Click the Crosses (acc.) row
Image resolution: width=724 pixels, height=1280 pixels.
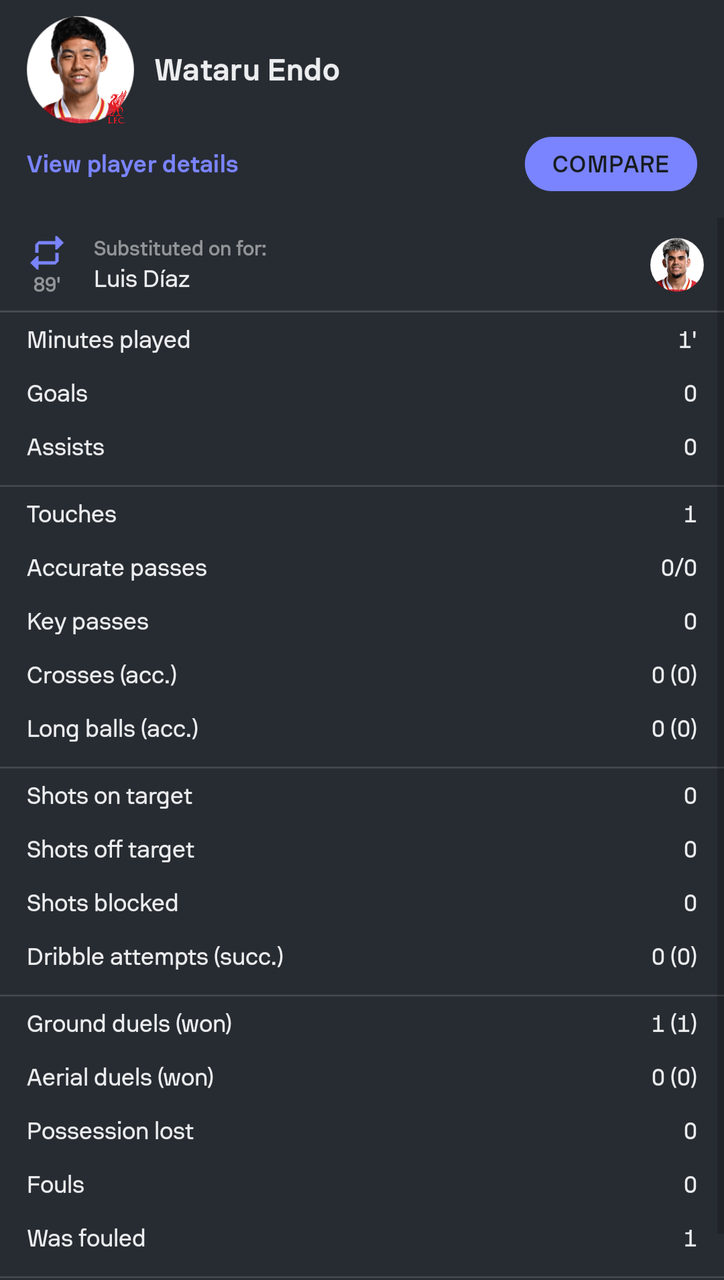click(361, 675)
